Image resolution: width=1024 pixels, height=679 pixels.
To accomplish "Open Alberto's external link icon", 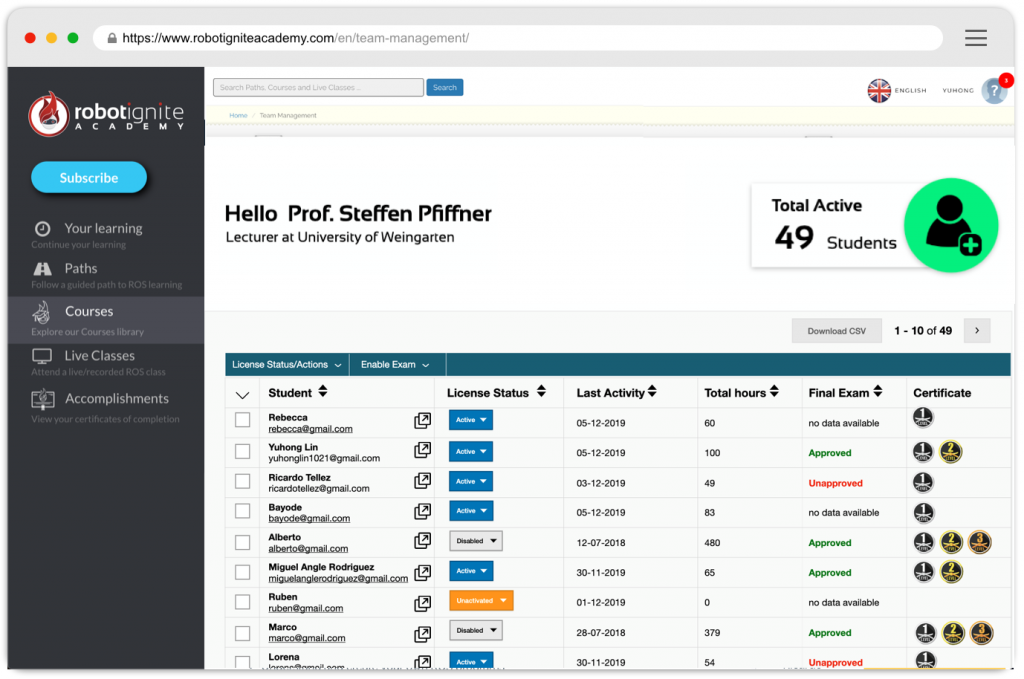I will (423, 541).
